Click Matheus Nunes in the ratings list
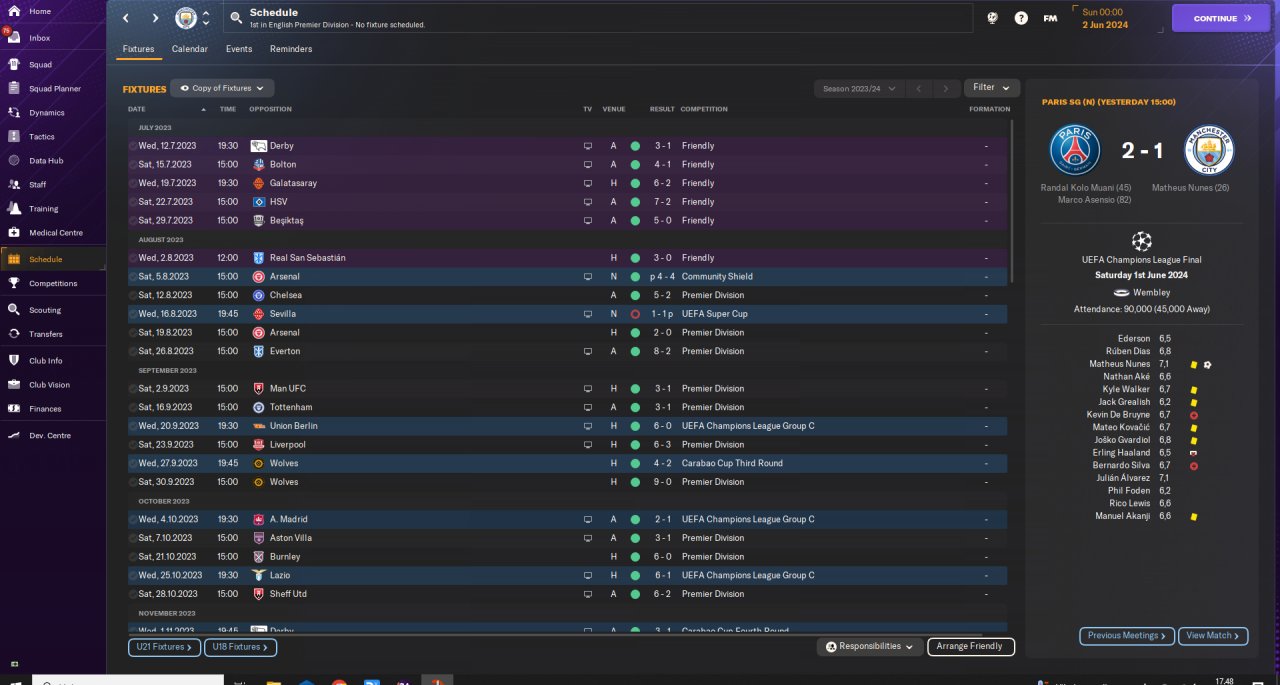Screen dimensions: 1280x685 [1119, 364]
